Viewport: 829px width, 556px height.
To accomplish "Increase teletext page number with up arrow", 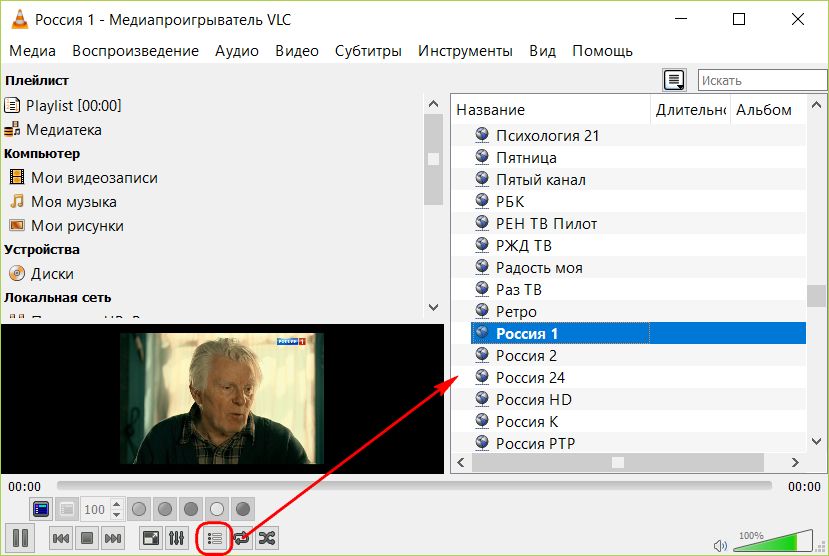I will 117,504.
